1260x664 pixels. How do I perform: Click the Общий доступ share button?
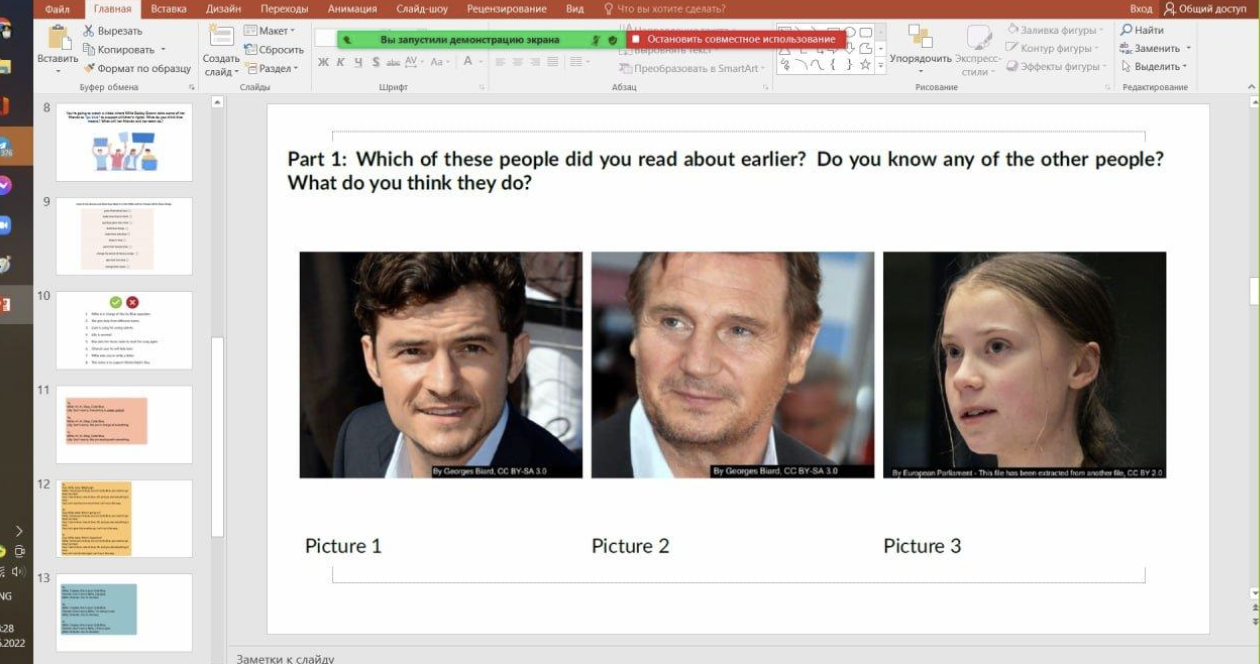pyautogui.click(x=1205, y=9)
